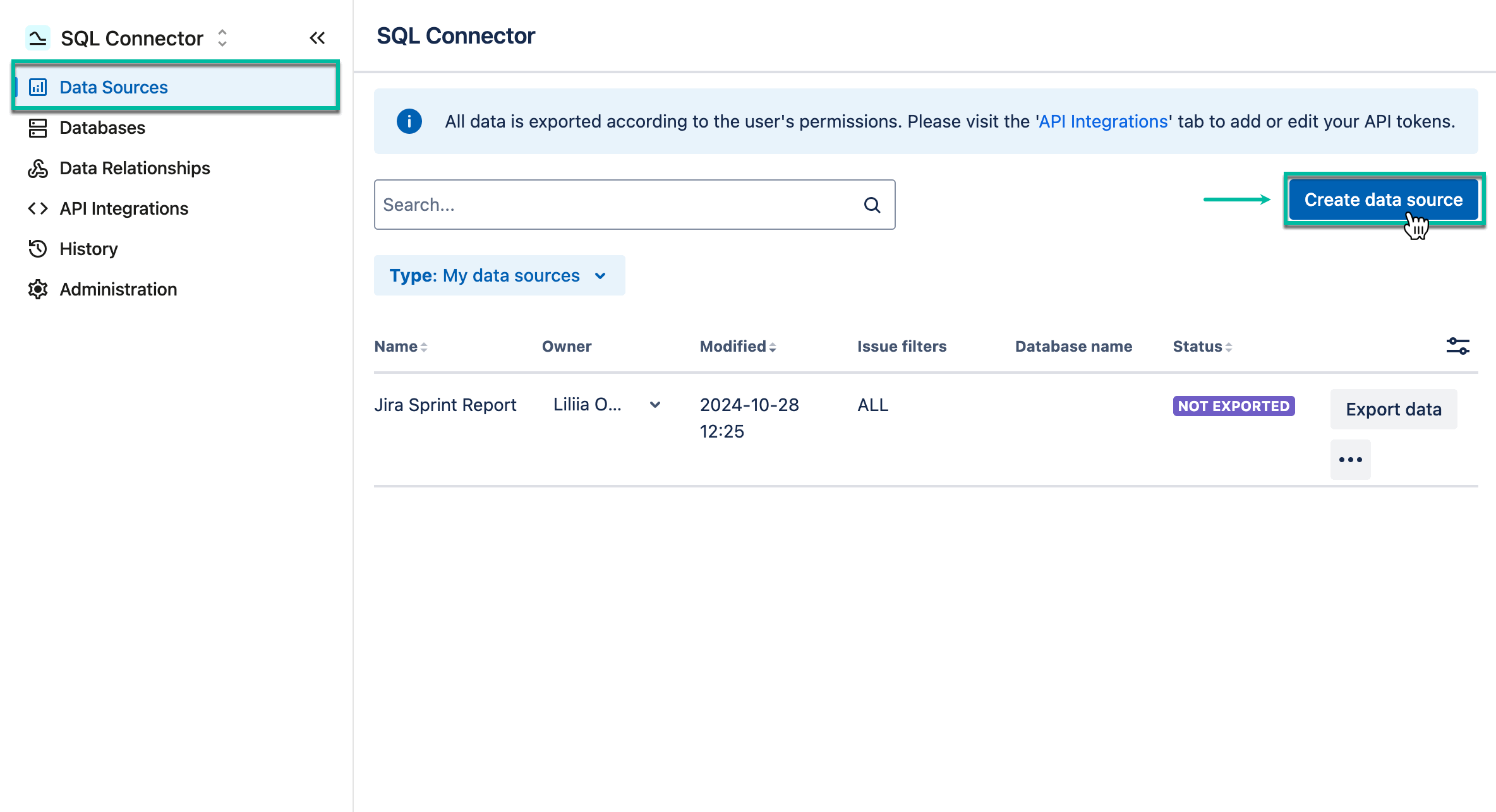Viewport: 1496px width, 812px height.
Task: Open History from the sidebar menu
Action: click(x=88, y=249)
